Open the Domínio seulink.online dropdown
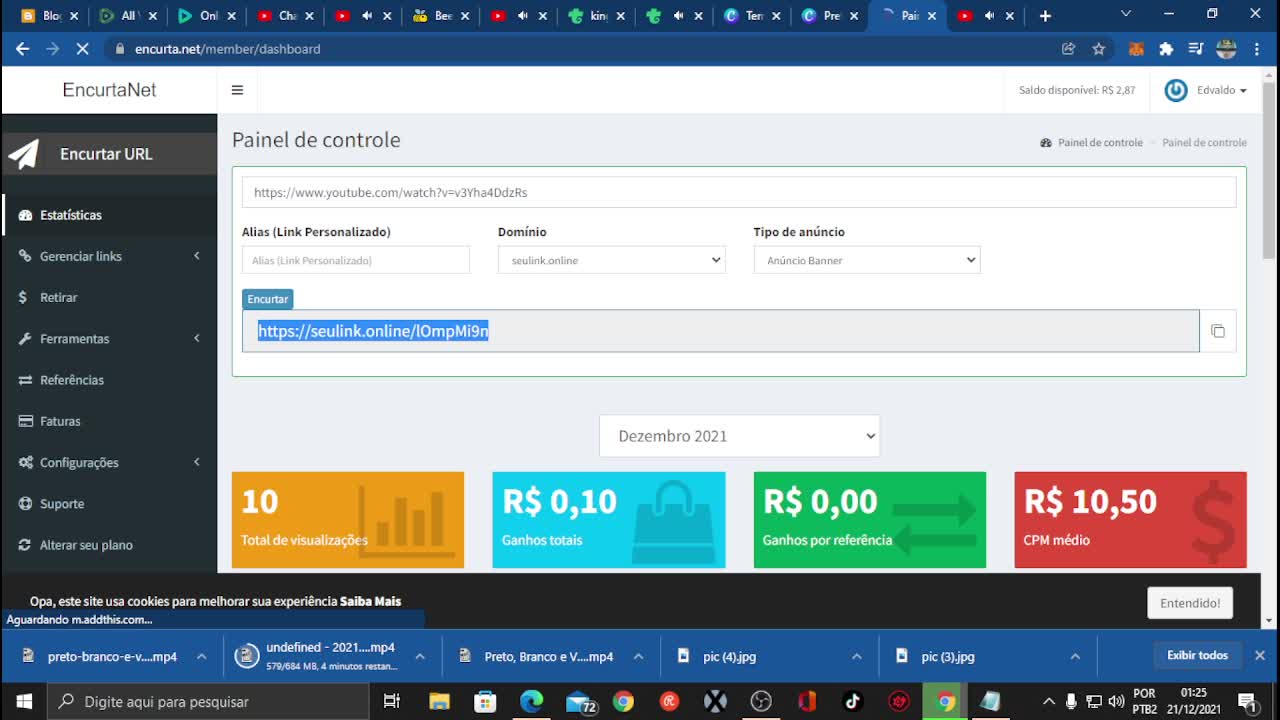This screenshot has height=720, width=1280. point(611,260)
